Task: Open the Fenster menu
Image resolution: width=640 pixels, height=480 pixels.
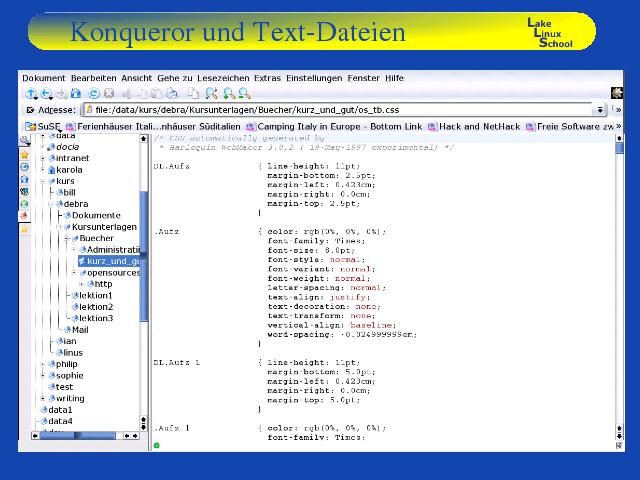Action: (x=363, y=78)
